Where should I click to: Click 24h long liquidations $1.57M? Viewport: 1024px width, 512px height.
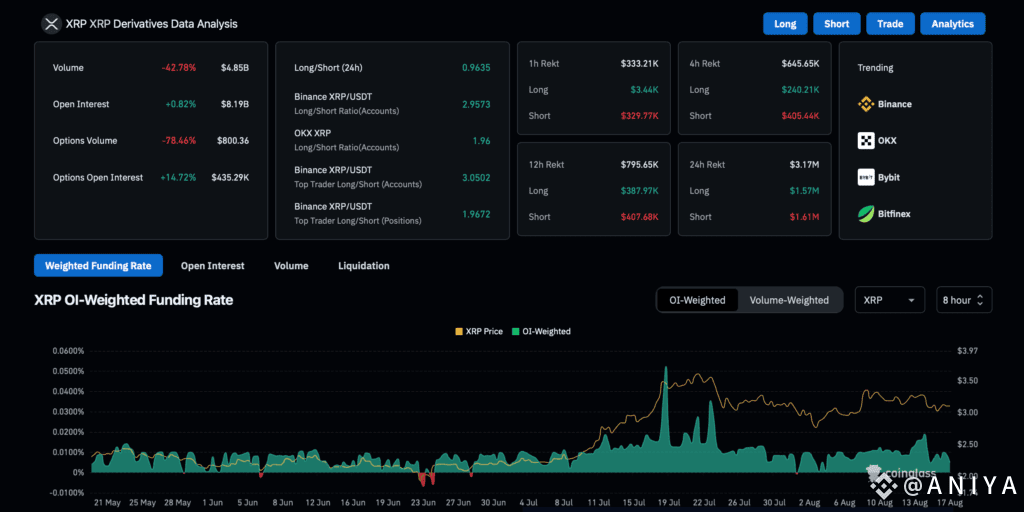click(x=804, y=191)
